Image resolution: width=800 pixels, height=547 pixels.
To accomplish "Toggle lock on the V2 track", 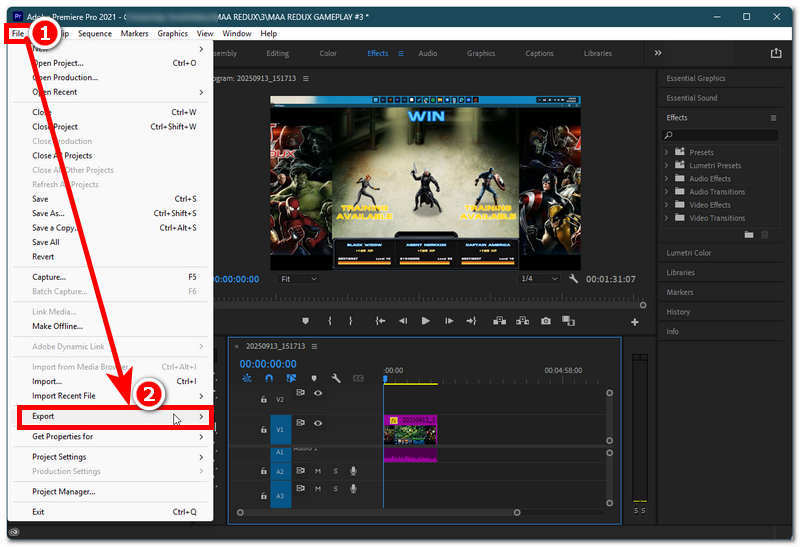I will pos(264,399).
